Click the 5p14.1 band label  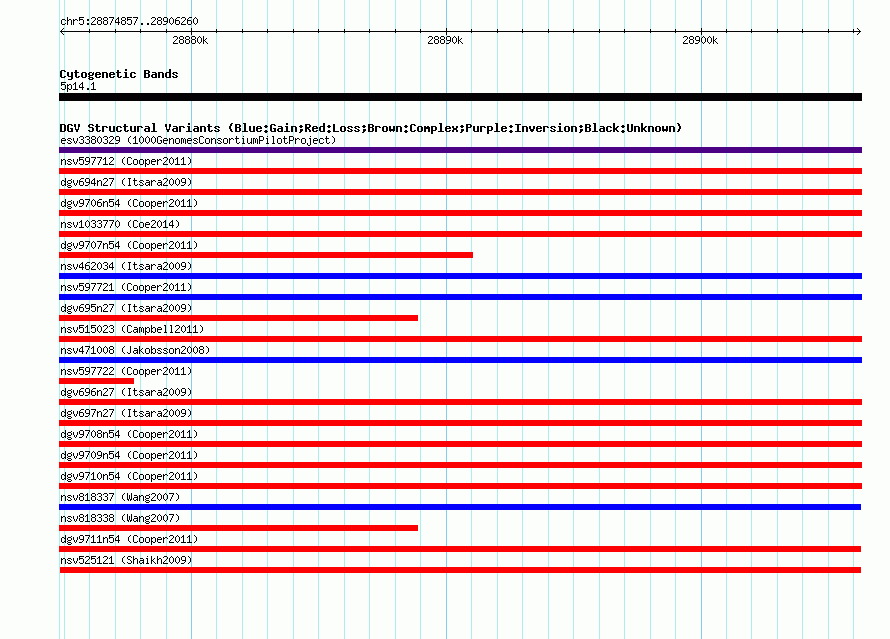tap(78, 86)
